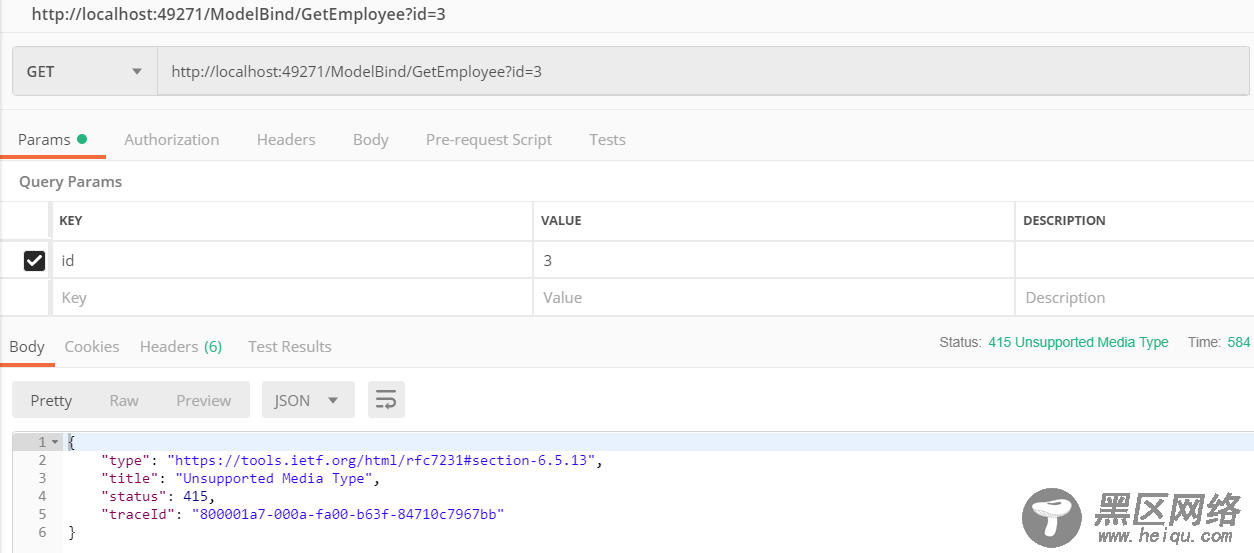The width and height of the screenshot is (1254, 553).
Task: Select the Raw view button
Action: tap(124, 400)
